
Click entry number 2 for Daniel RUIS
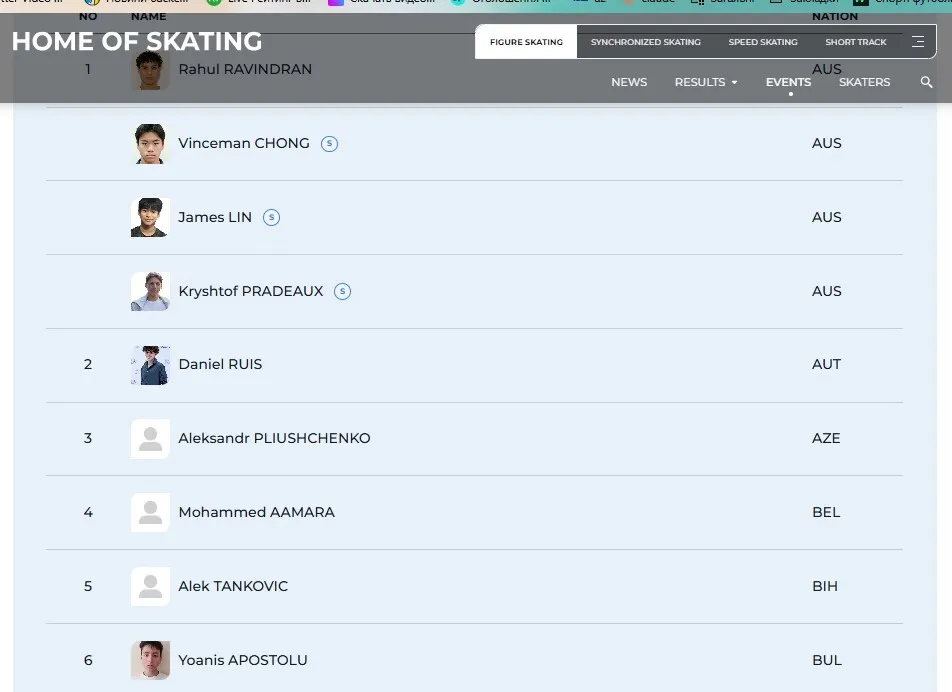tap(88, 364)
